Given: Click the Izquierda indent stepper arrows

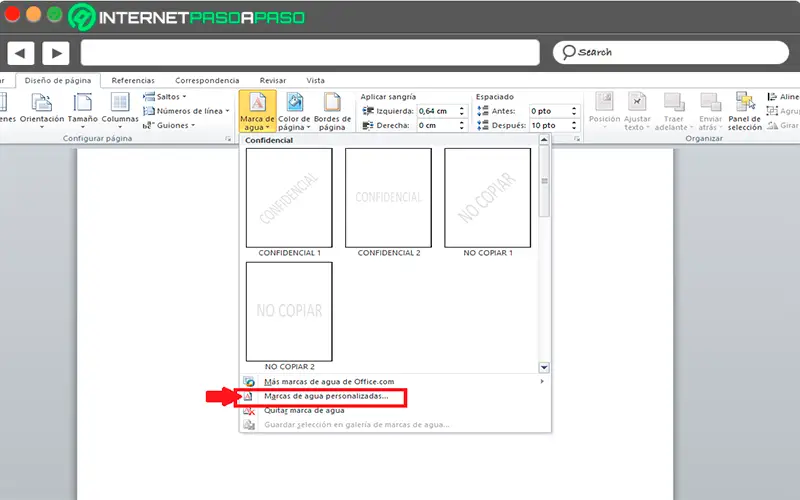Looking at the screenshot, I should coord(462,111).
